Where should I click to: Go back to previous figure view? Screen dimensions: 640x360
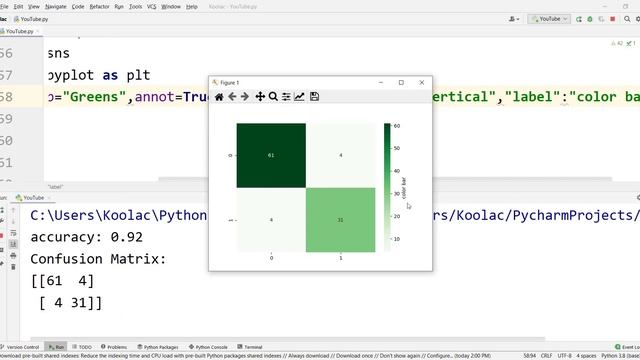(x=232, y=97)
